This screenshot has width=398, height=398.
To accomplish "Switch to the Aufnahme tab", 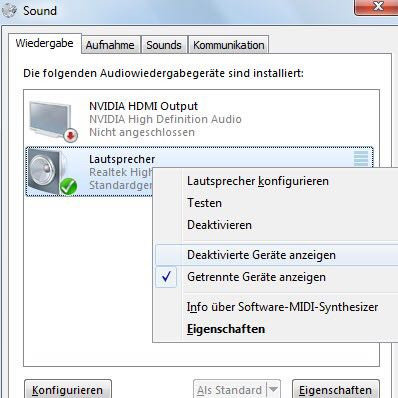I will point(110,45).
